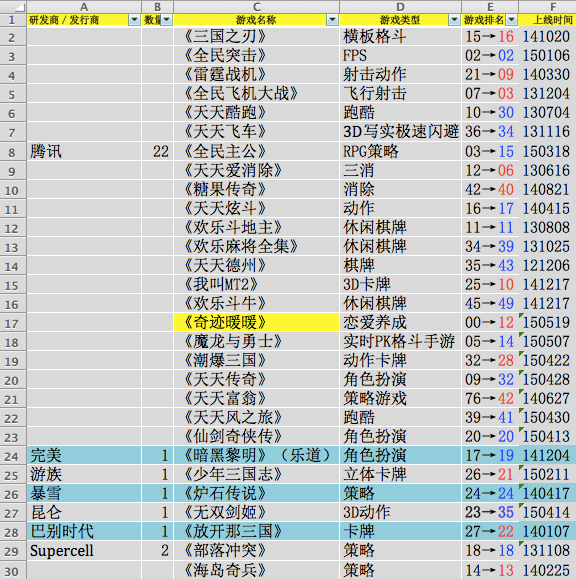Select column D header

pyautogui.click(x=400, y=7)
